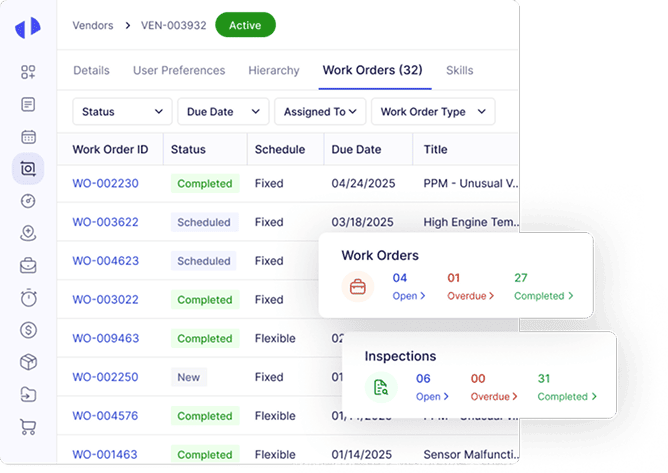This screenshot has width=668, height=473.
Task: Open work order WO-003622
Action: (106, 222)
